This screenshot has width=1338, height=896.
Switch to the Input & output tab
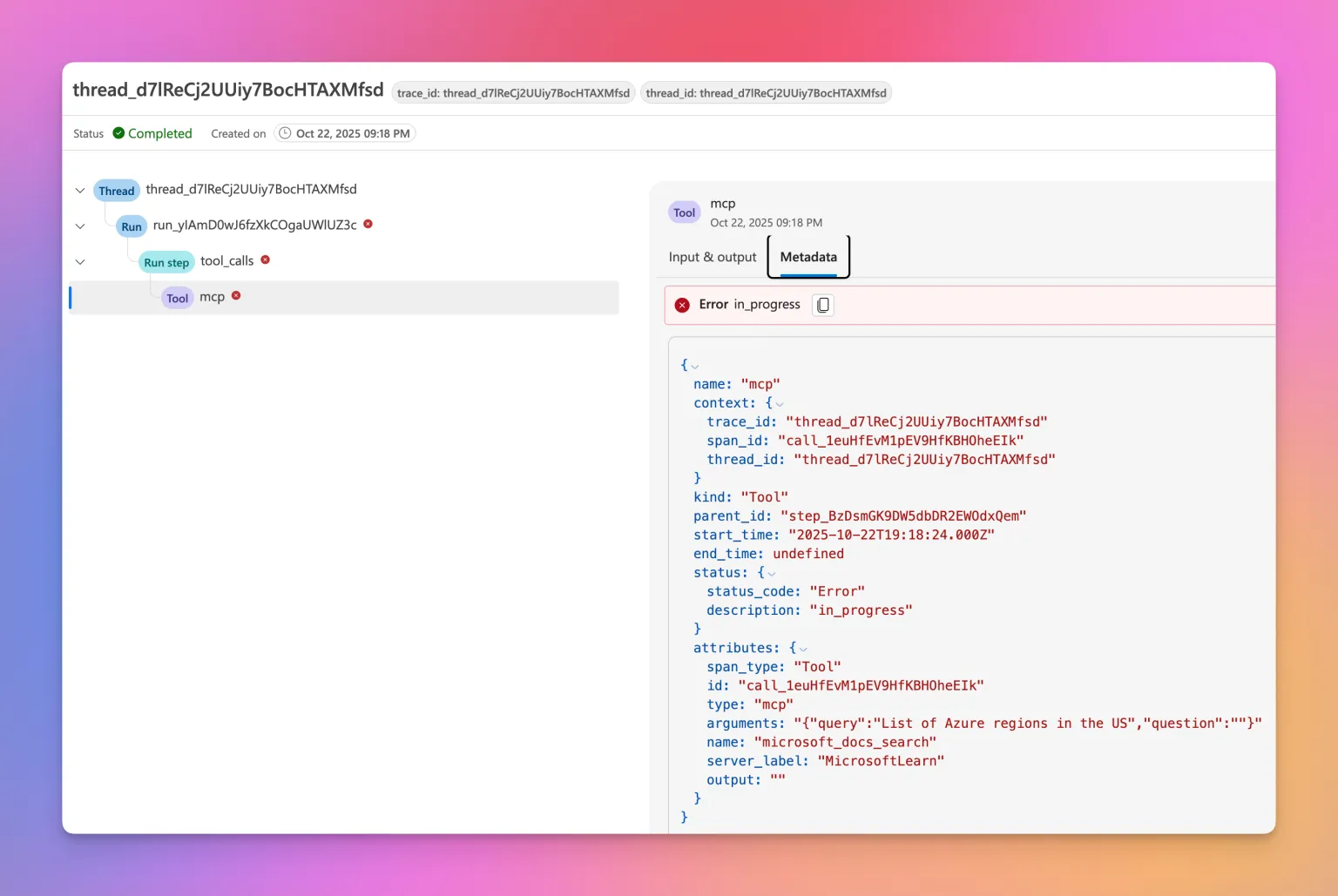coord(712,257)
